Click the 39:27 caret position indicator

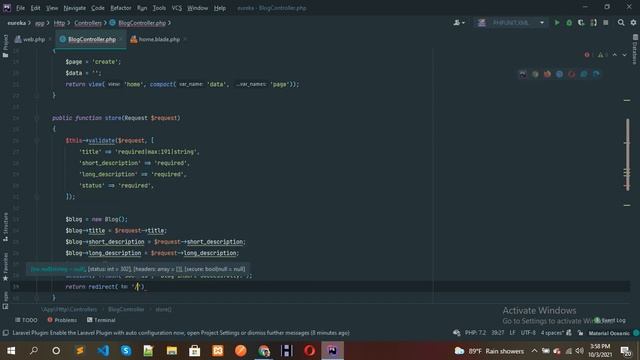click(x=498, y=333)
